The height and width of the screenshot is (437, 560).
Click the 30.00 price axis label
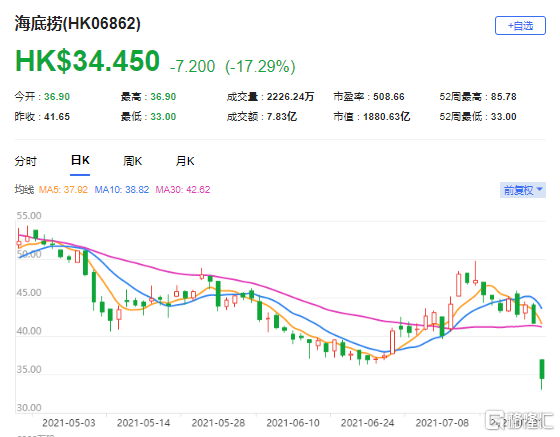[x=29, y=408]
